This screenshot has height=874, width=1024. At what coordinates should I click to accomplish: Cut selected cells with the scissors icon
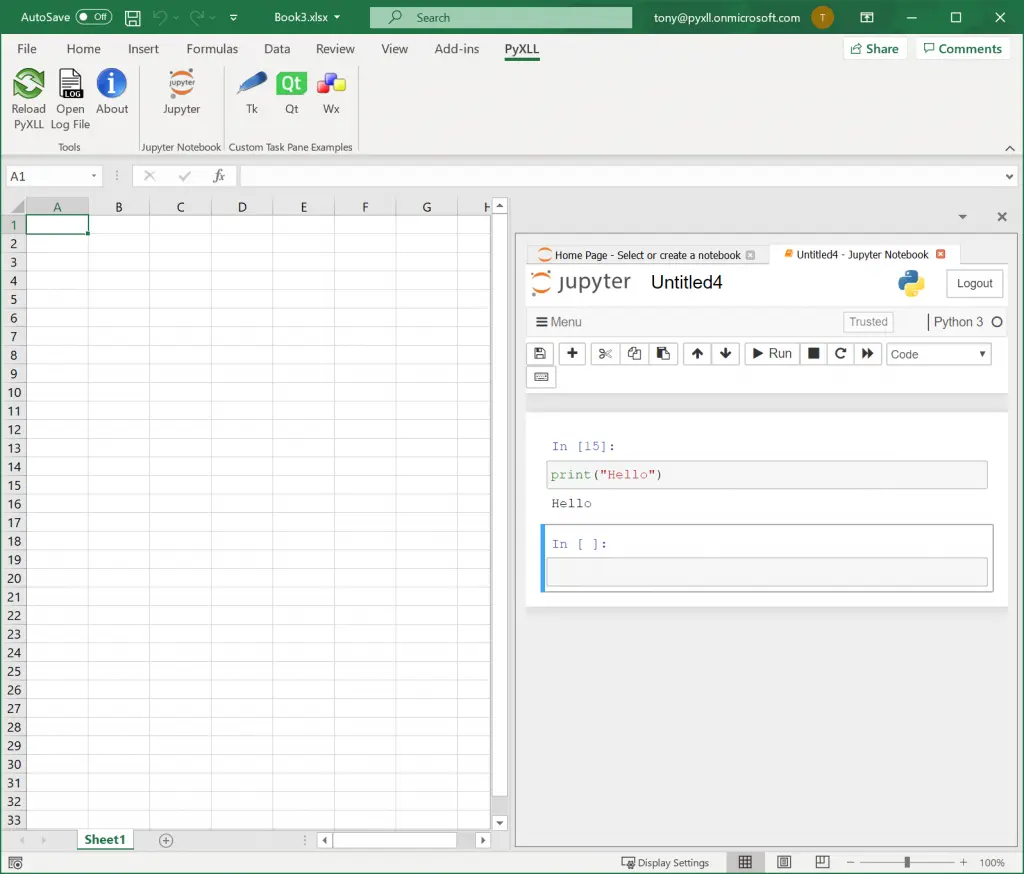coord(605,353)
